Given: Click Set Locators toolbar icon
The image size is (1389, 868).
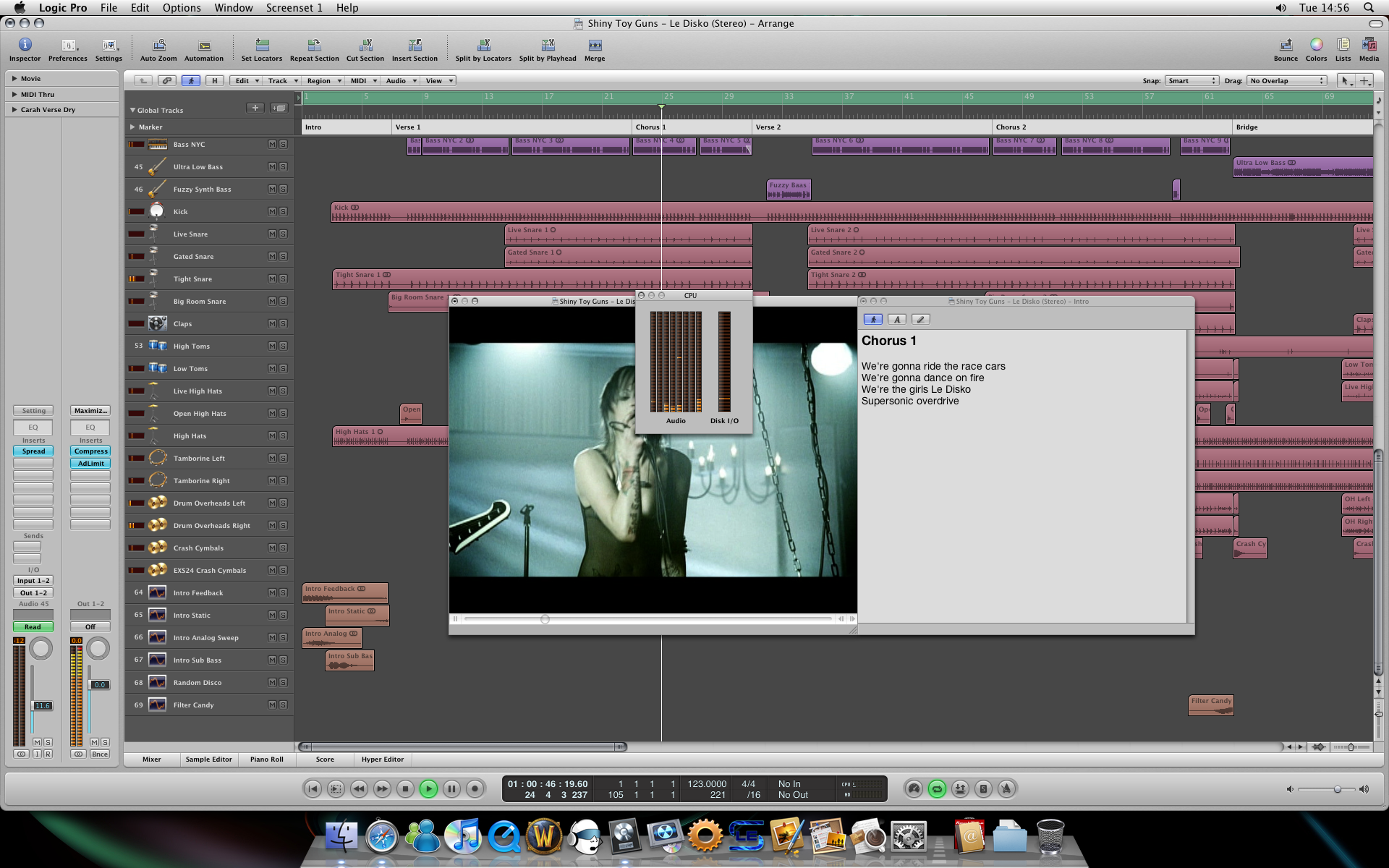Looking at the screenshot, I should click(x=262, y=49).
